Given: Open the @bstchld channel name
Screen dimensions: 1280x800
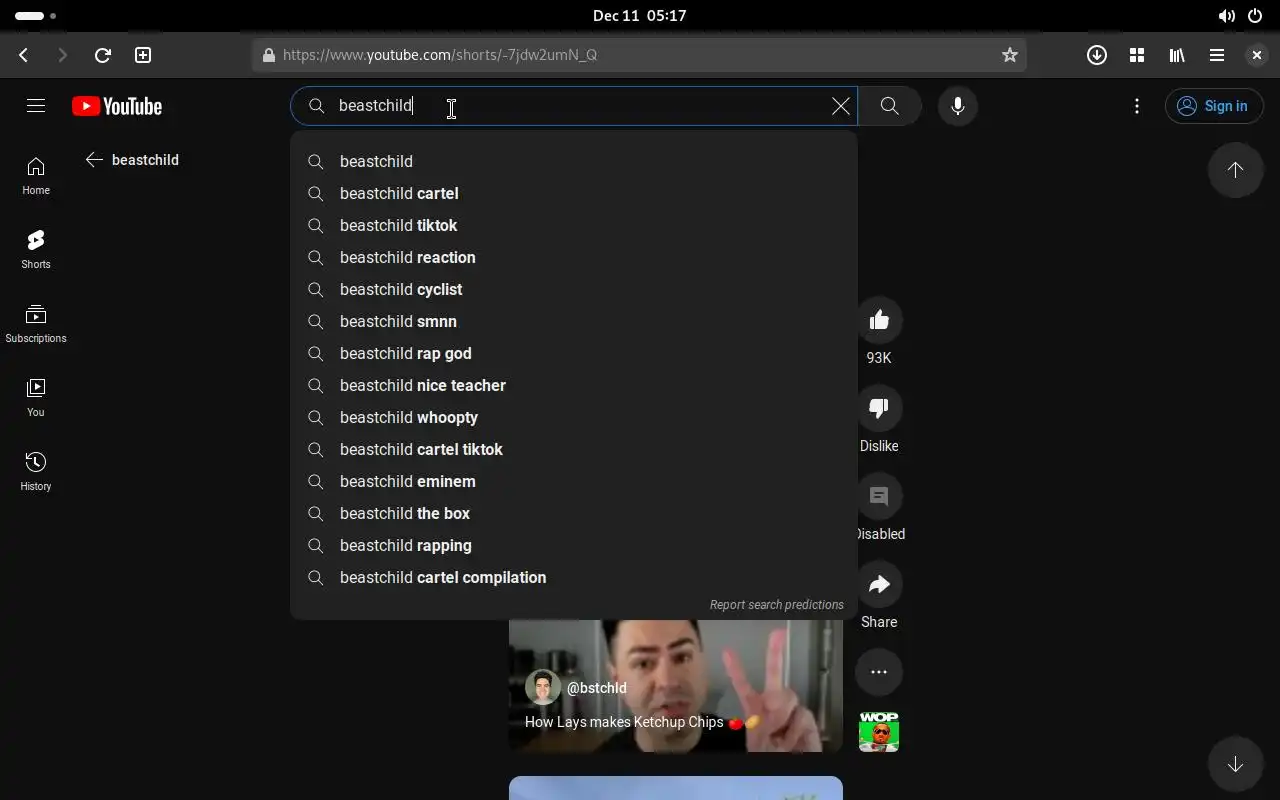Looking at the screenshot, I should (x=597, y=688).
